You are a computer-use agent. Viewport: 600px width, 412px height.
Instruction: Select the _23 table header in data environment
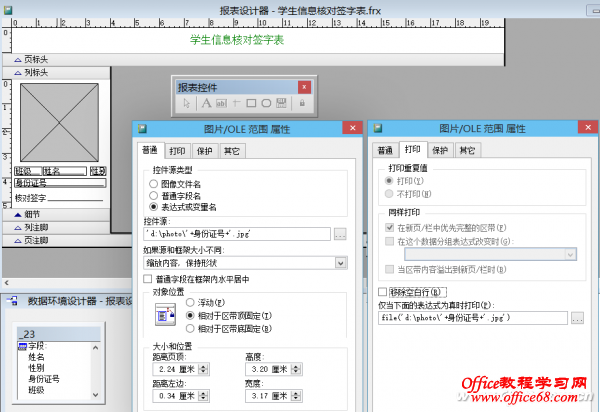[x=59, y=334]
